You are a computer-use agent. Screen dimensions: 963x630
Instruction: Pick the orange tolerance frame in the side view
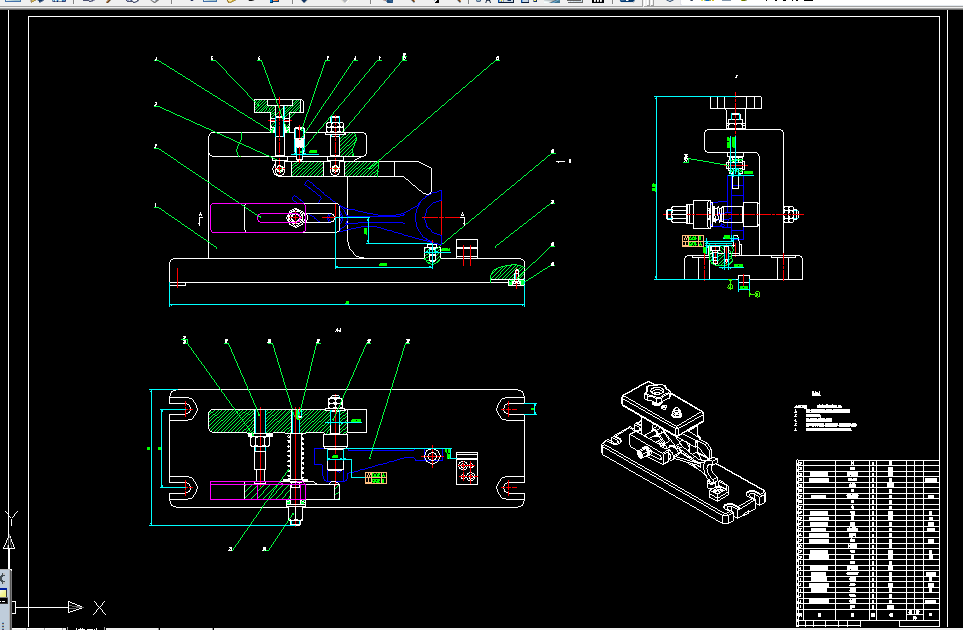[x=693, y=241]
